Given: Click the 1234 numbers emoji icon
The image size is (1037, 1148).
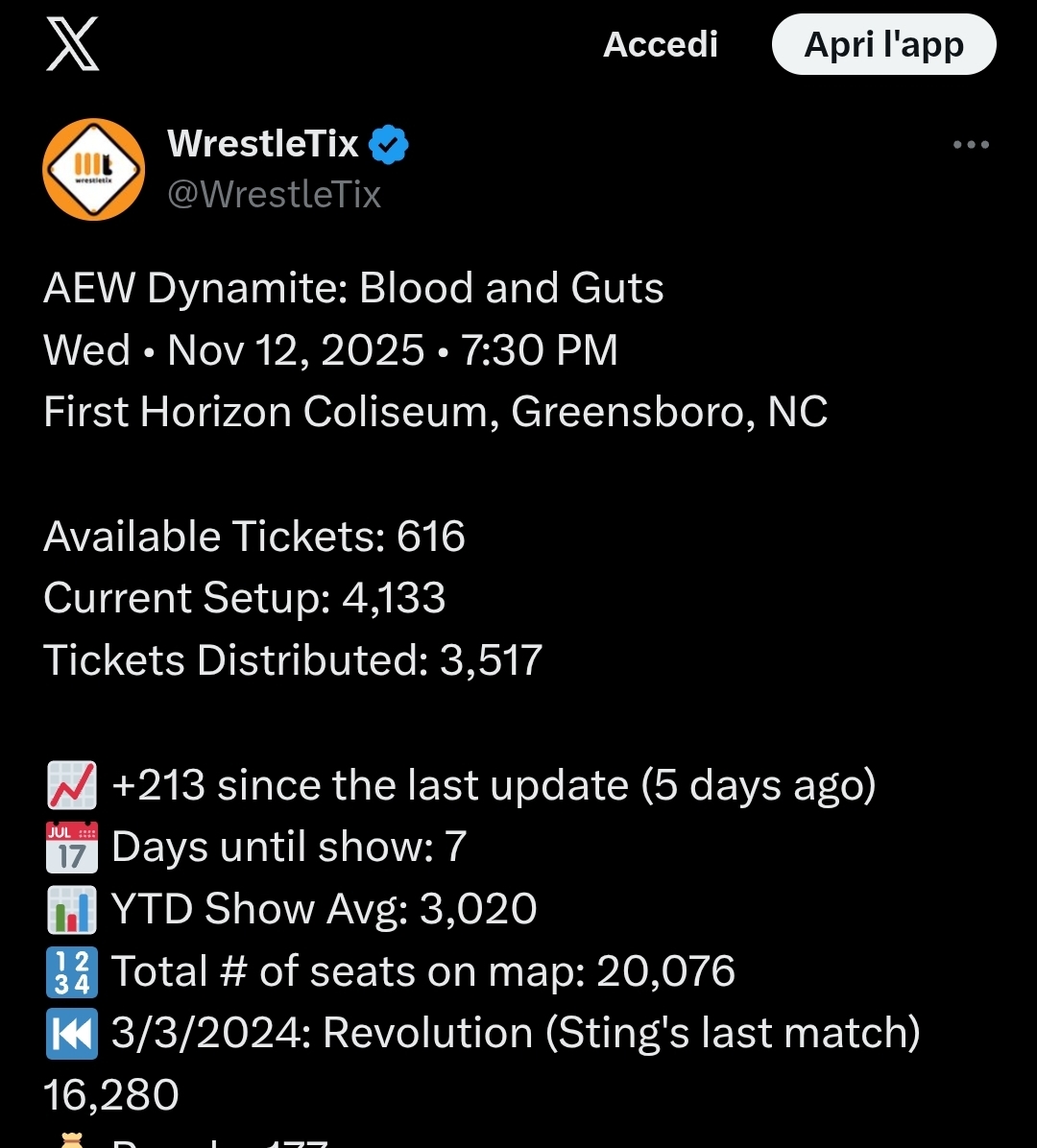Looking at the screenshot, I should click(x=72, y=971).
